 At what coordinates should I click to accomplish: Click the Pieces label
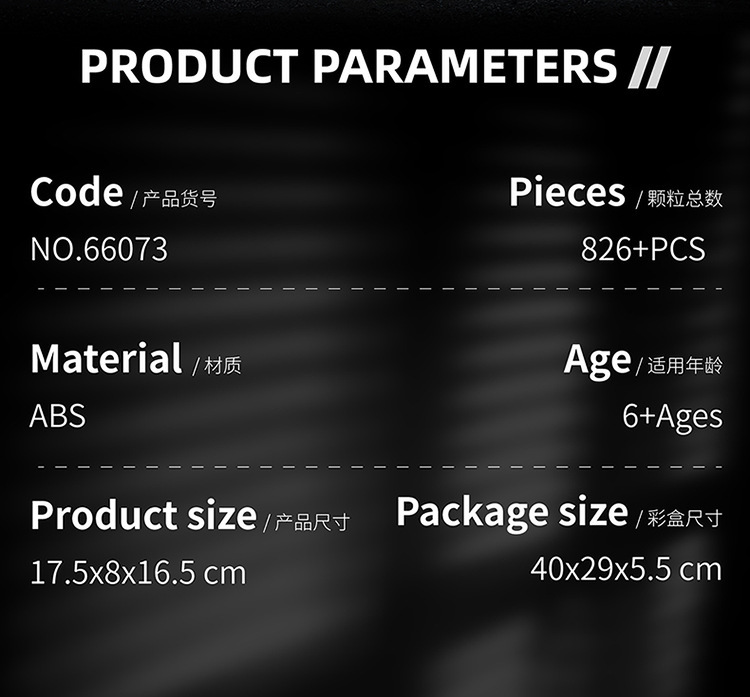(566, 191)
